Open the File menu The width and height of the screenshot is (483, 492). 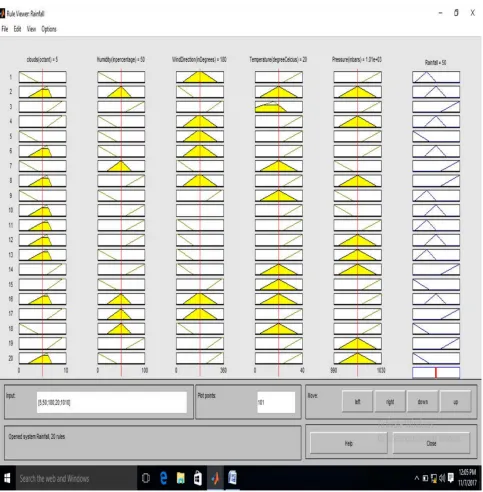click(x=5, y=29)
